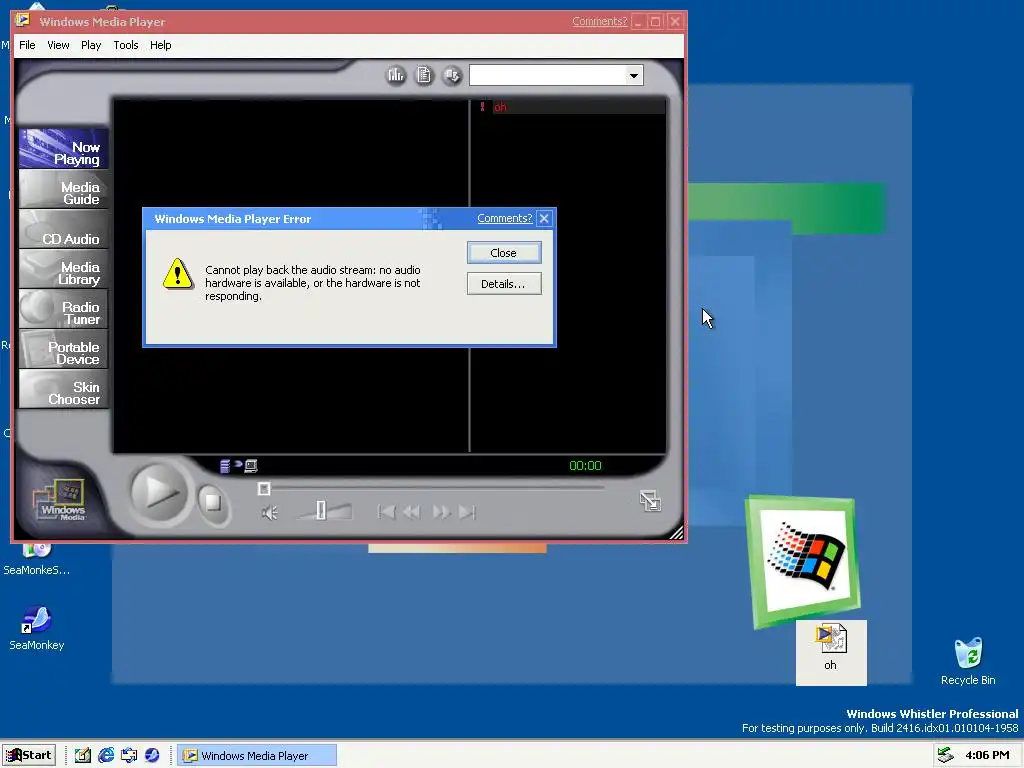
Task: Click the network tray icon
Action: point(945,756)
